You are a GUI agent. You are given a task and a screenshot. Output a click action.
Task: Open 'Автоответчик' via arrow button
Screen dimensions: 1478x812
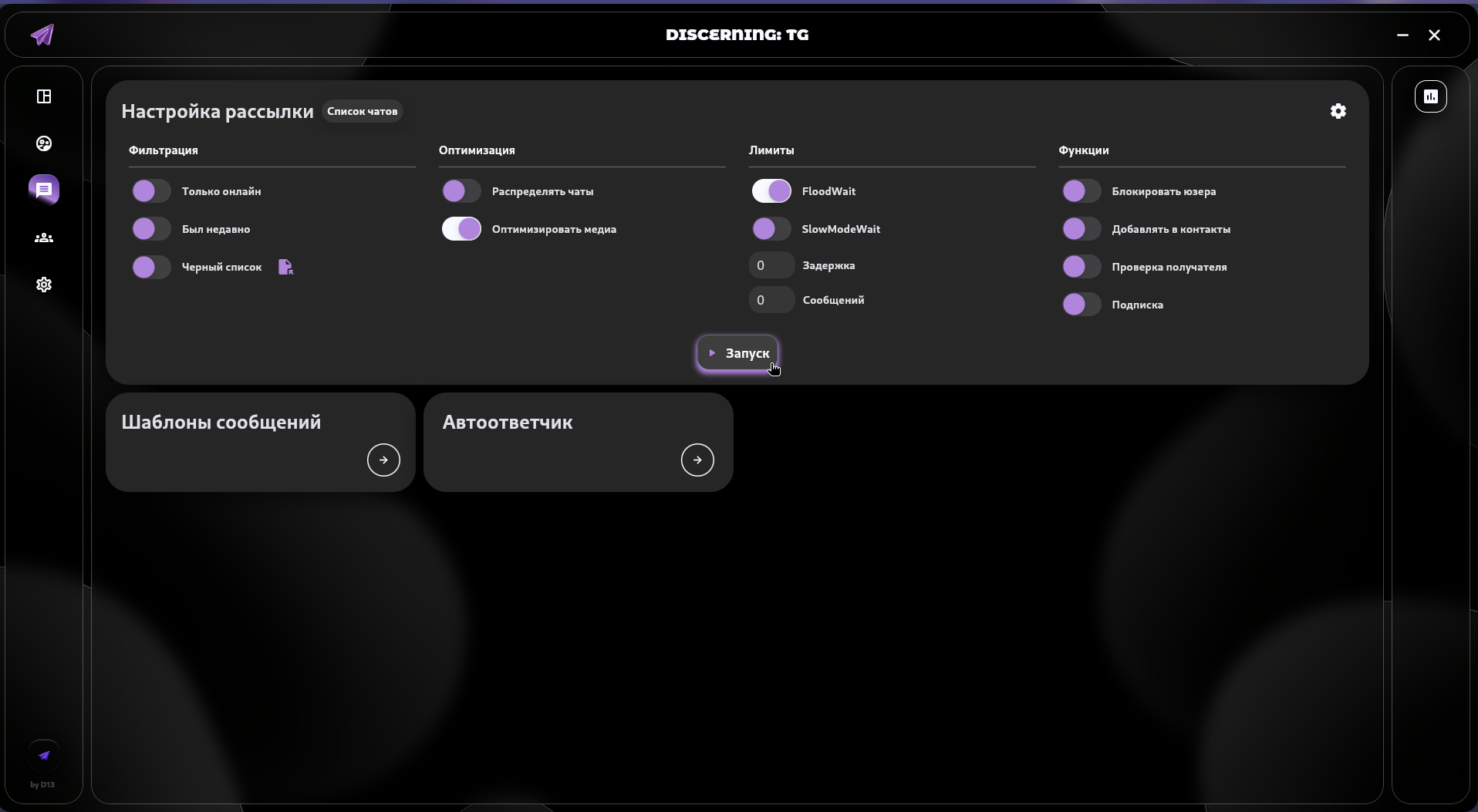click(697, 460)
